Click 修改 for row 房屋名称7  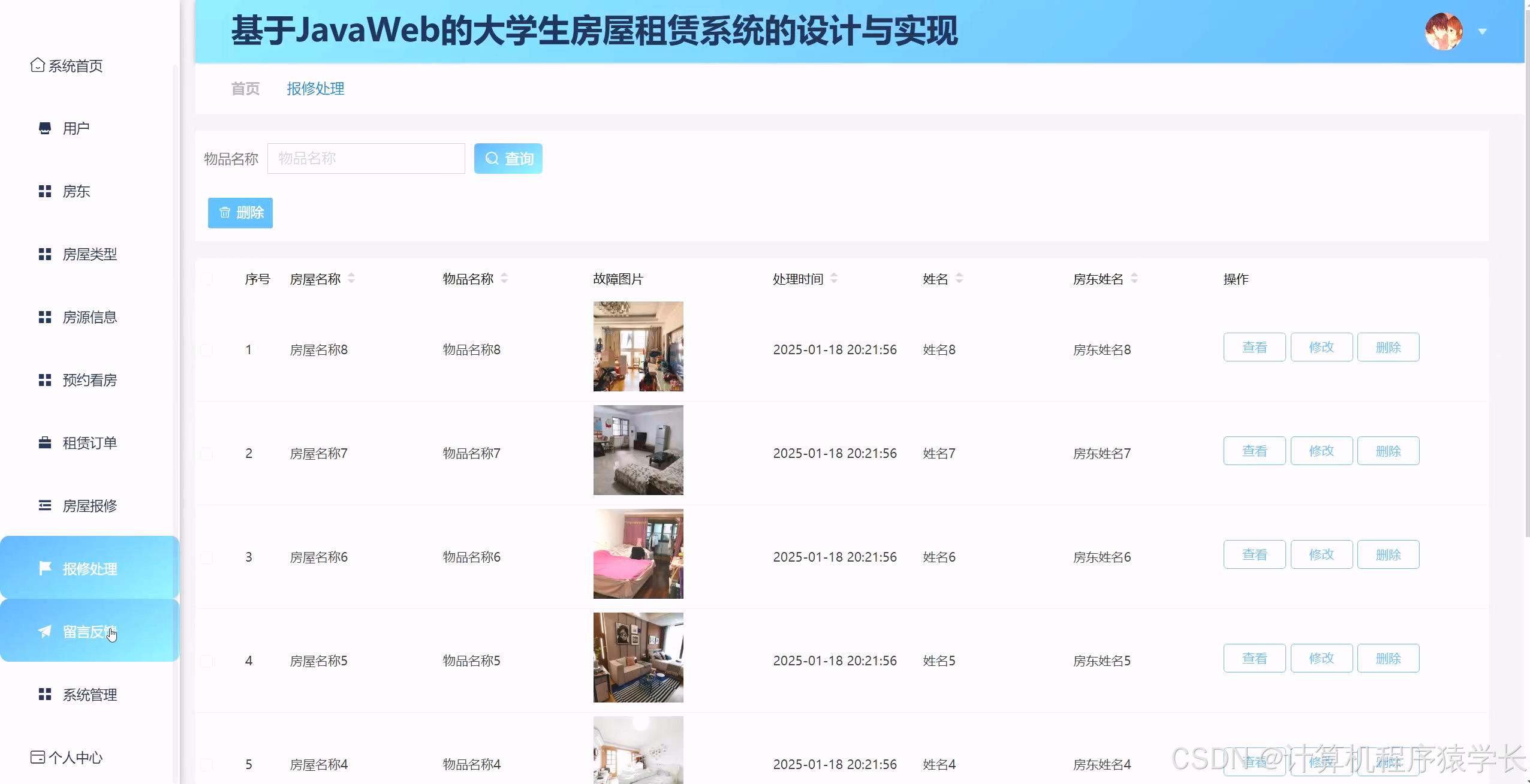1321,451
